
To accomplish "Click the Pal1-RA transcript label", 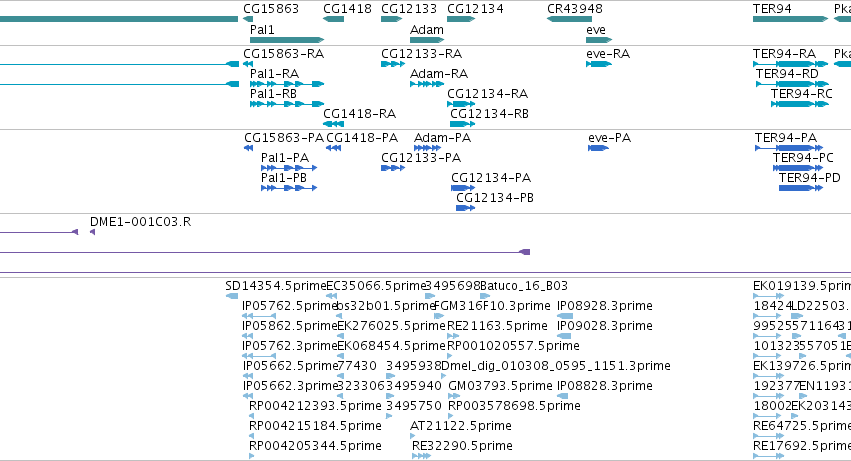I will click(x=275, y=74).
